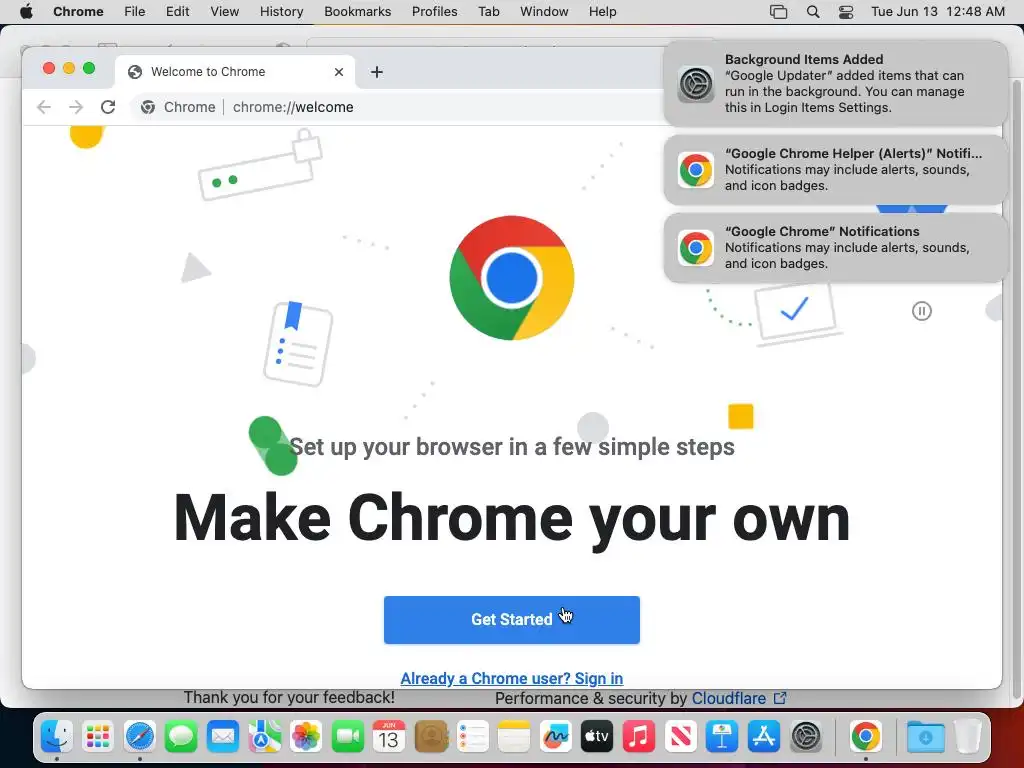Open the Edit menu
Viewport: 1024px width, 768px height.
178,11
